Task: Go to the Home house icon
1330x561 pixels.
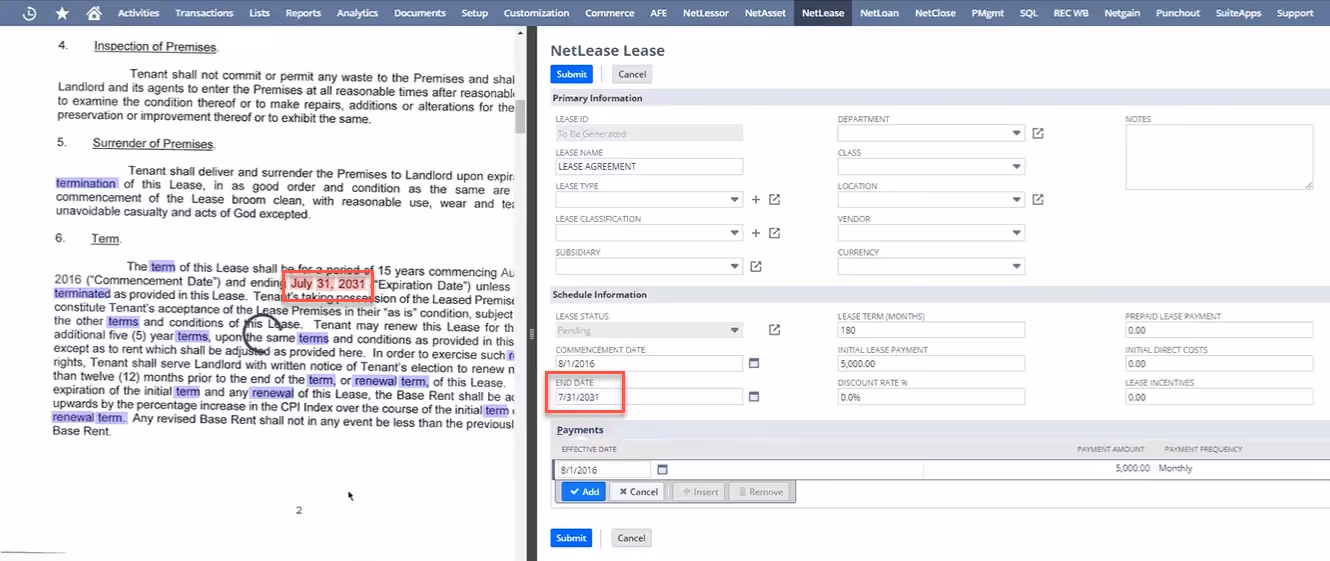Action: tap(93, 13)
